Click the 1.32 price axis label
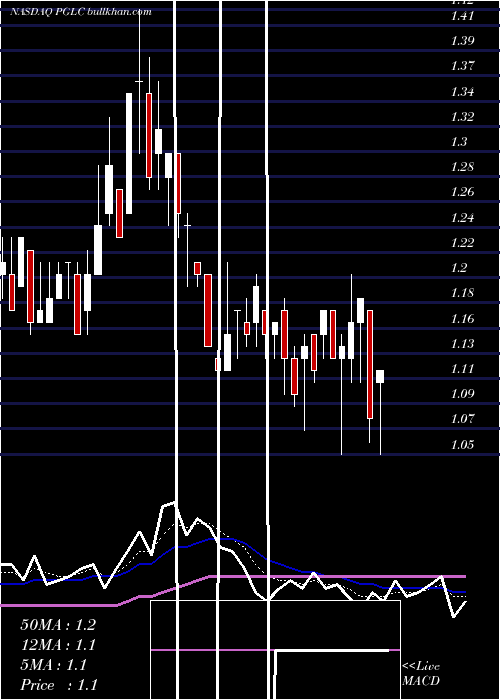Screen dimensions: 500x700 click(462, 117)
